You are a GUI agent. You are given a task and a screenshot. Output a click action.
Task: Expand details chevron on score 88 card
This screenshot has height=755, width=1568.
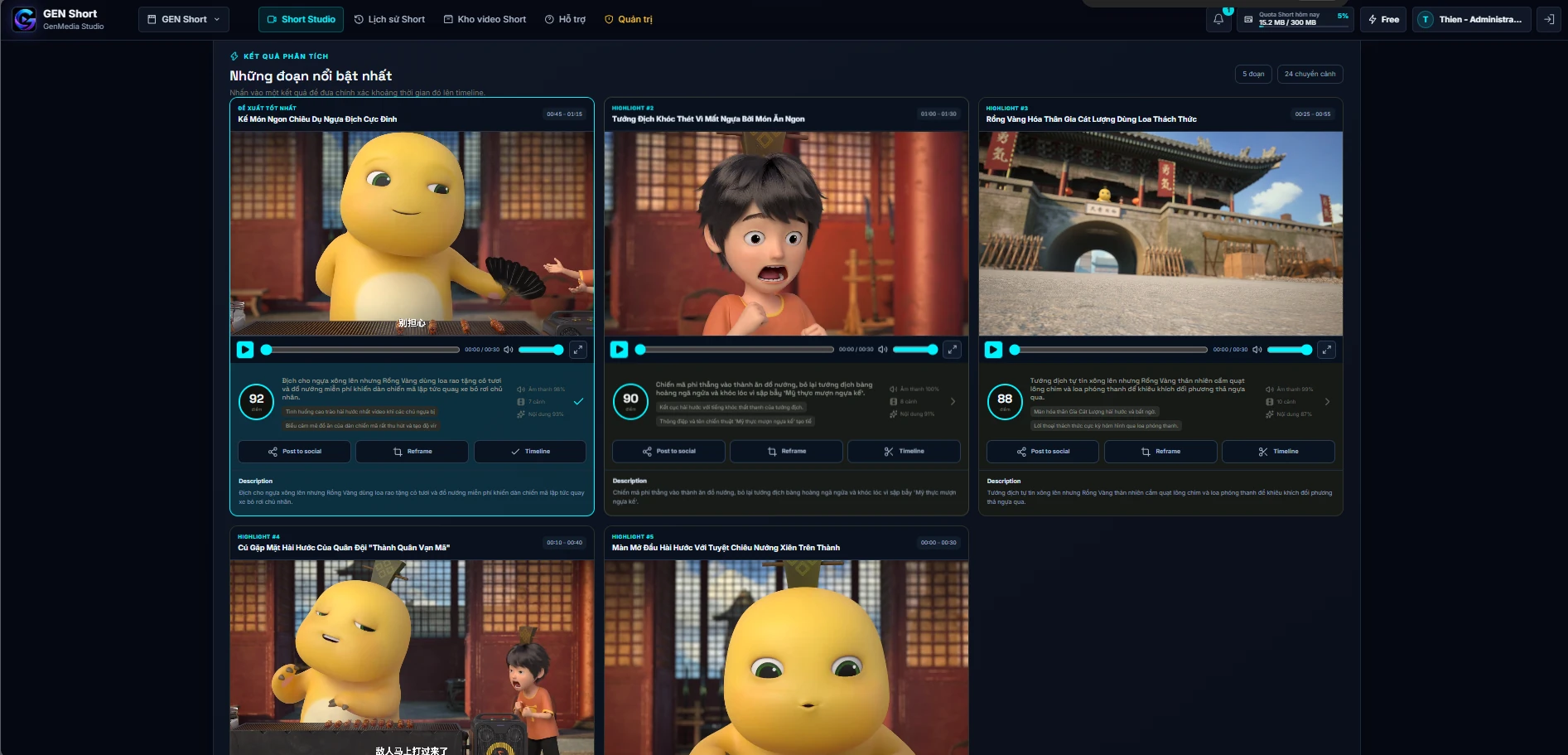pos(1327,401)
